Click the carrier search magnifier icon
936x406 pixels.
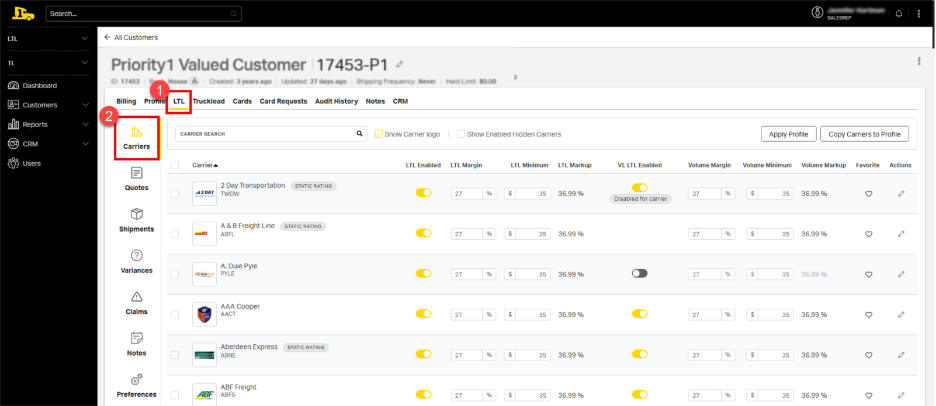tap(359, 134)
